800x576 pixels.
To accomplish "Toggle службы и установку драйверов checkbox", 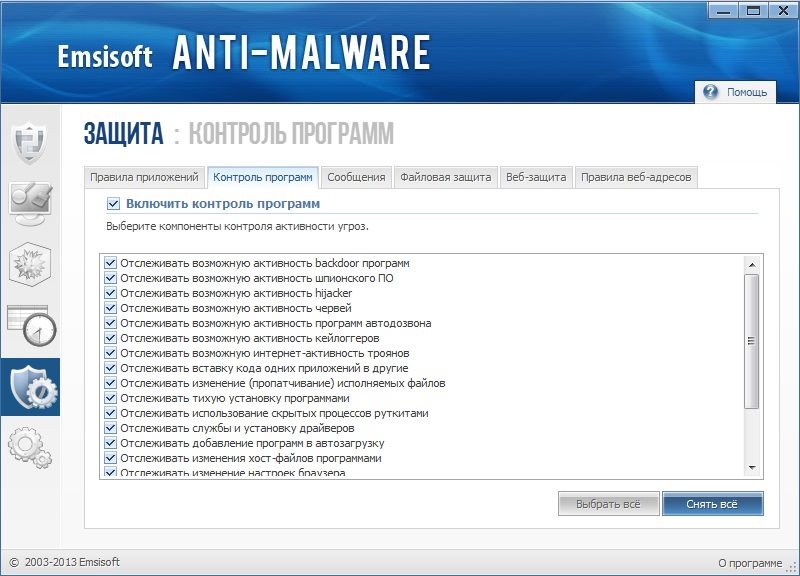I will (x=110, y=428).
